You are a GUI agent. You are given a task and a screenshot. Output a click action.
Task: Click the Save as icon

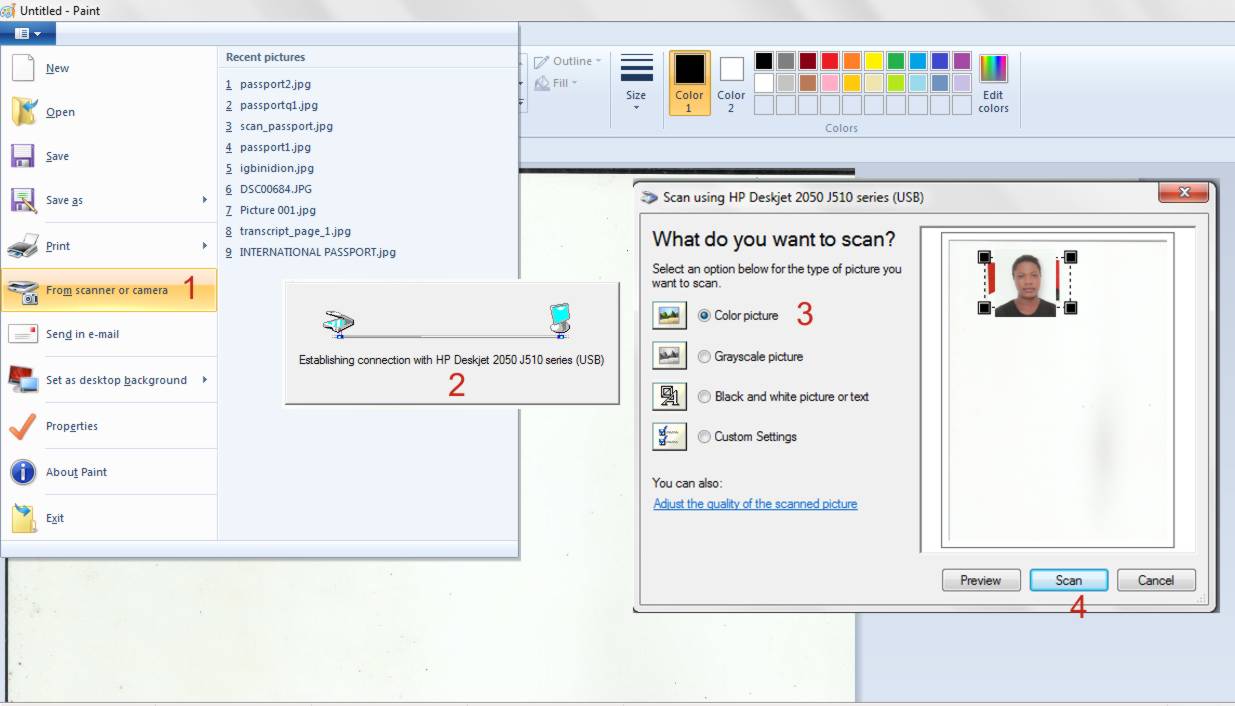tap(24, 200)
